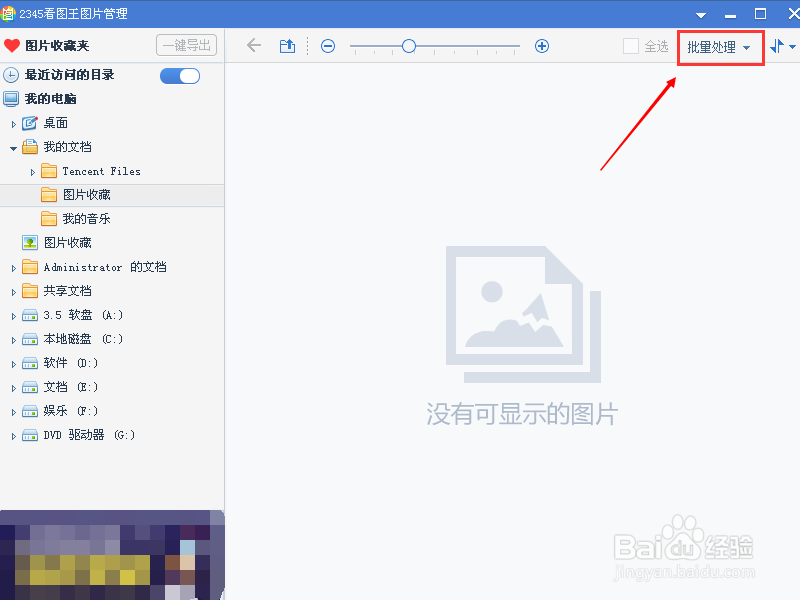Click drive icon next to 本地磁盘 (C:)

pyautogui.click(x=30, y=339)
